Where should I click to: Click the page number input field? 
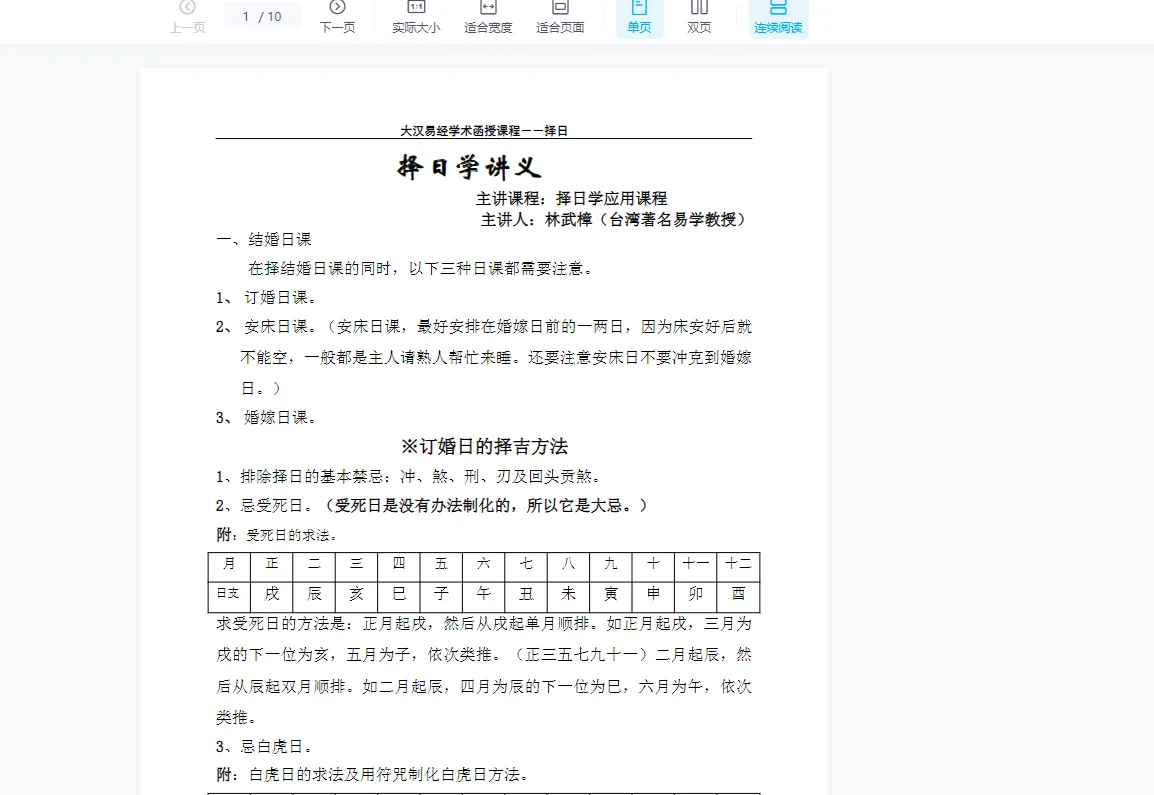coord(263,16)
